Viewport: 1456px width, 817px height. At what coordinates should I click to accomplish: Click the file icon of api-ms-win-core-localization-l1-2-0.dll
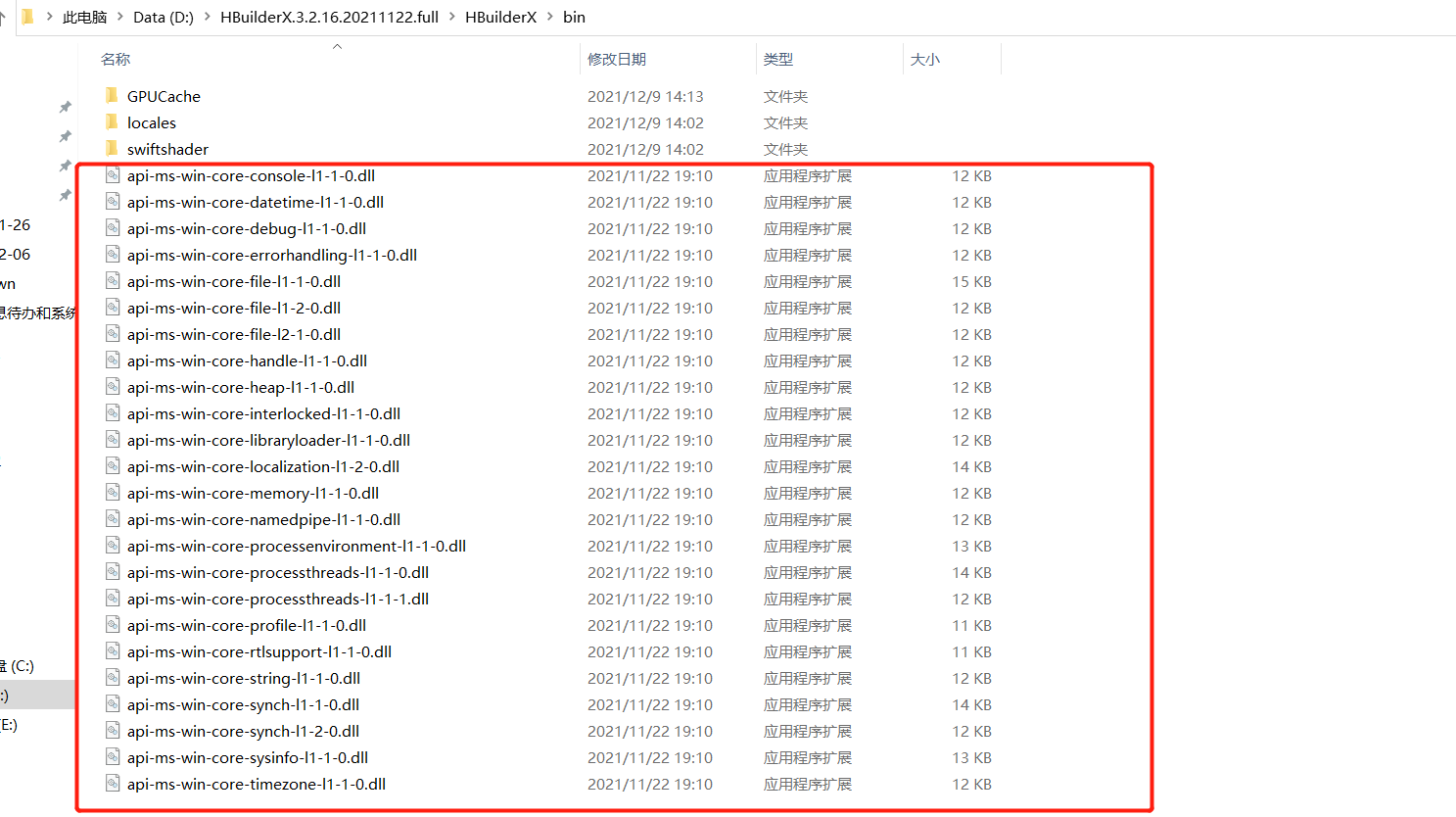pyautogui.click(x=113, y=466)
